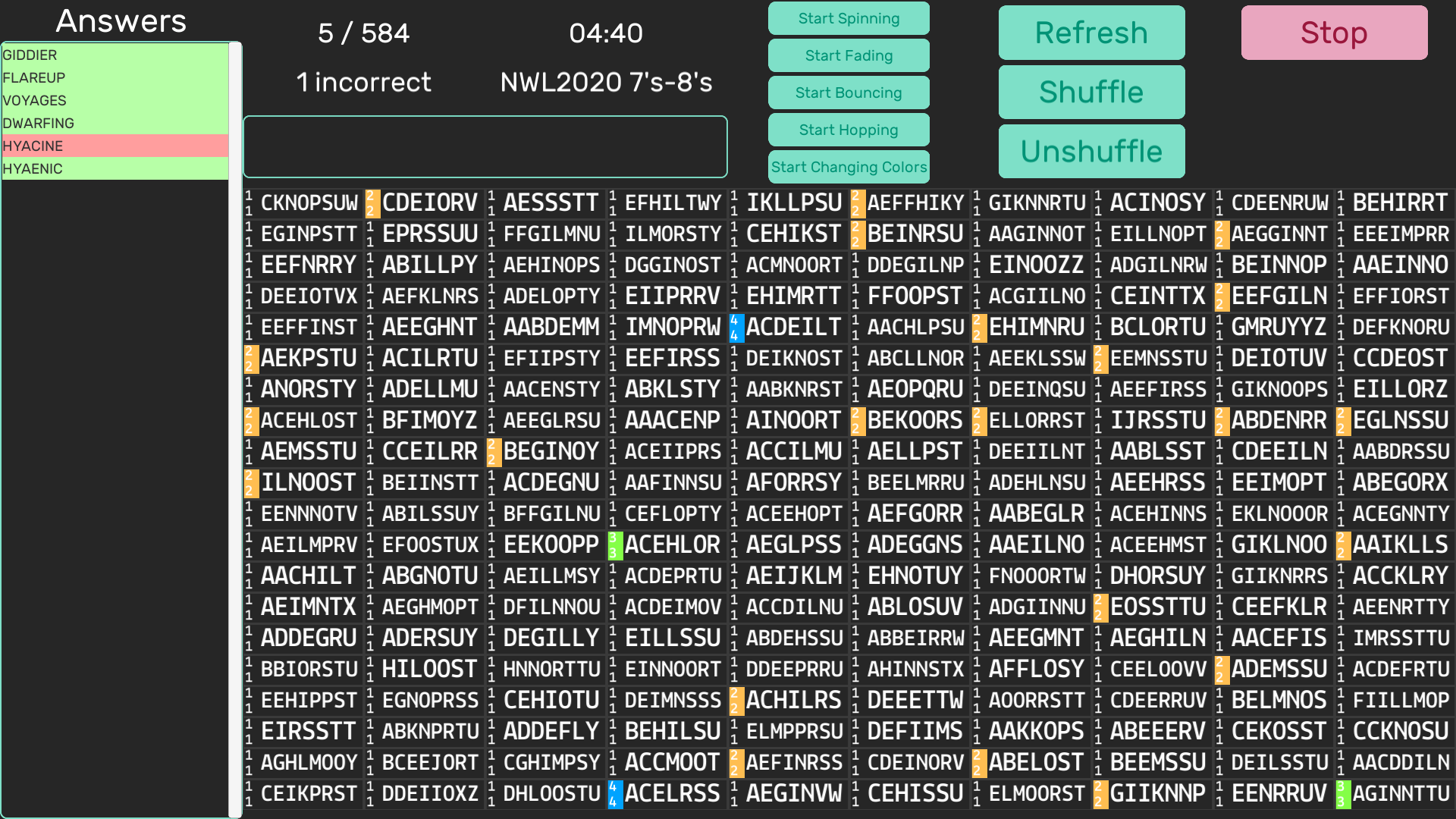Enable Start Hopping effect
The image size is (1456, 819).
(849, 130)
